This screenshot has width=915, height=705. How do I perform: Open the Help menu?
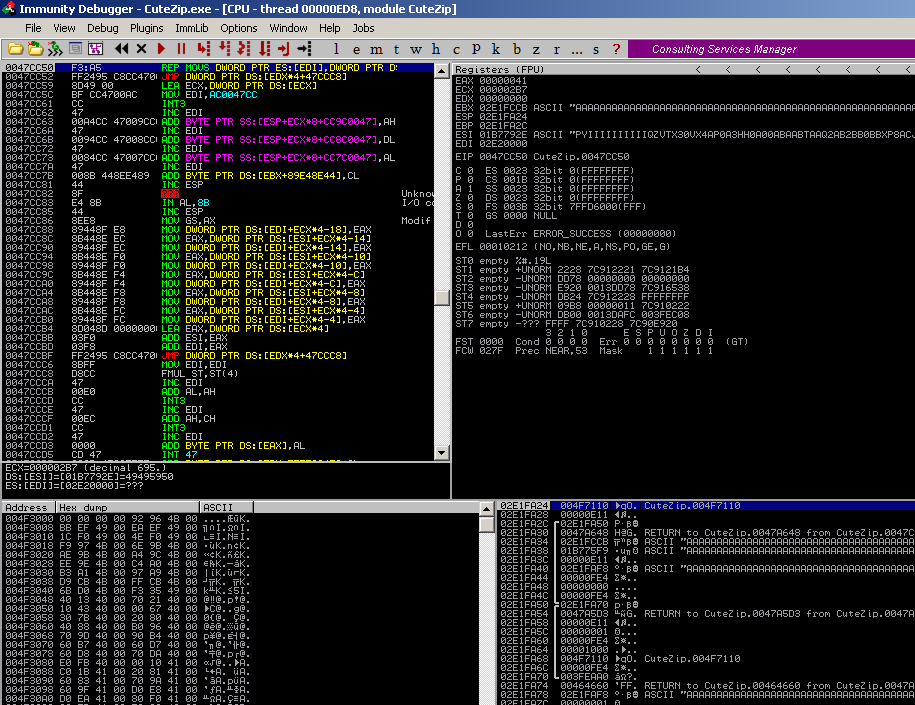[x=330, y=28]
